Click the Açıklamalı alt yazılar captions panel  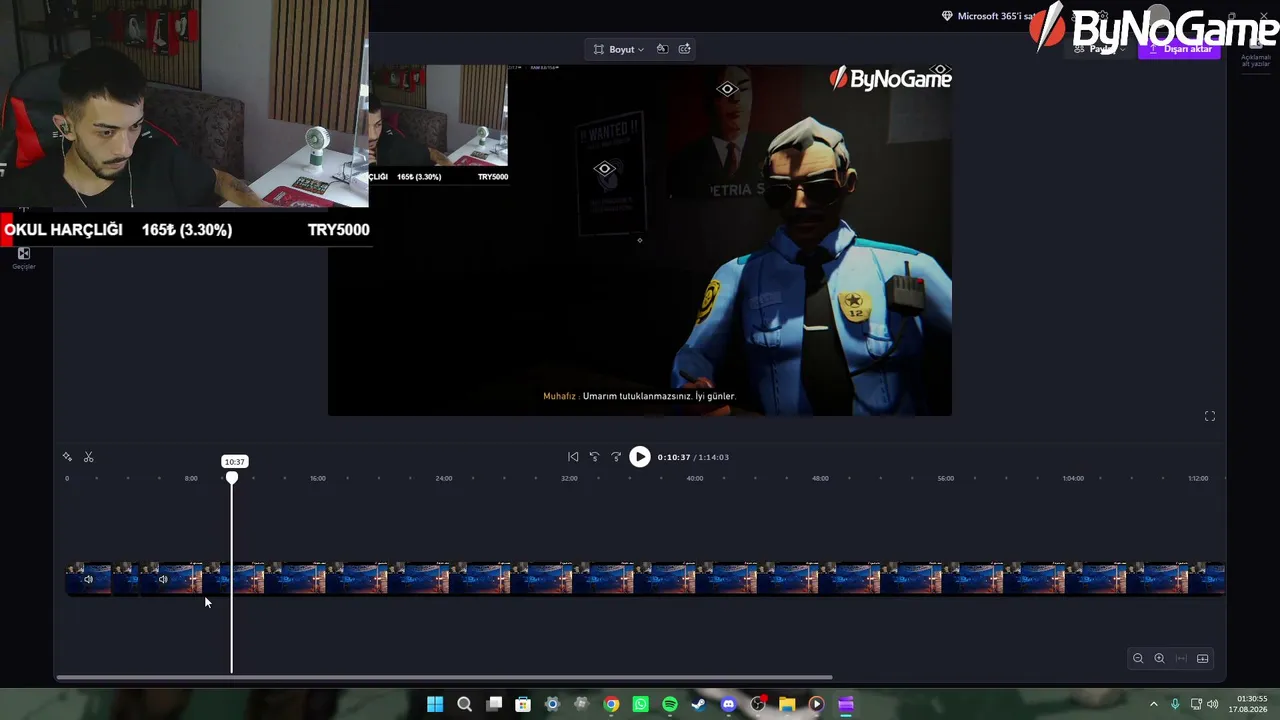[1256, 53]
